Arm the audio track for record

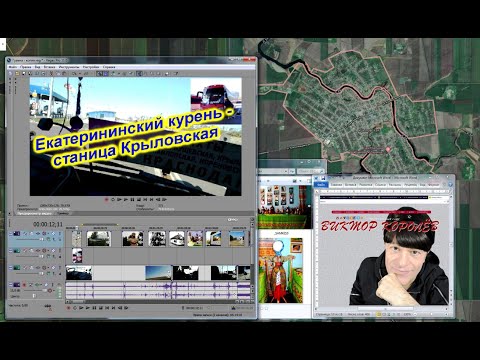(x=24, y=285)
